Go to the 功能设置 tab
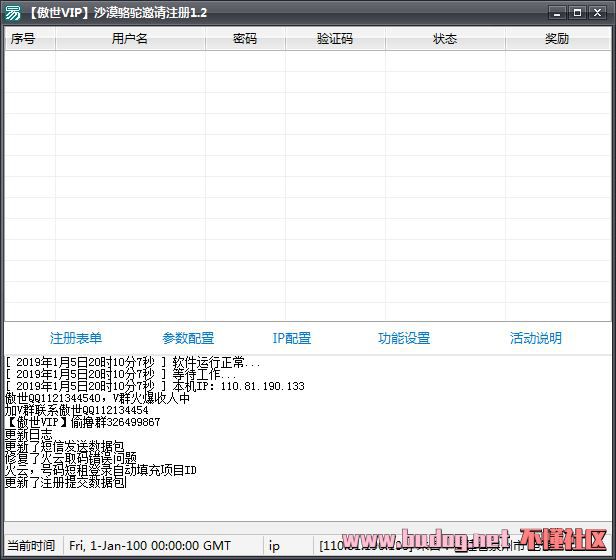Image resolution: width=616 pixels, height=560 pixels. coord(404,338)
